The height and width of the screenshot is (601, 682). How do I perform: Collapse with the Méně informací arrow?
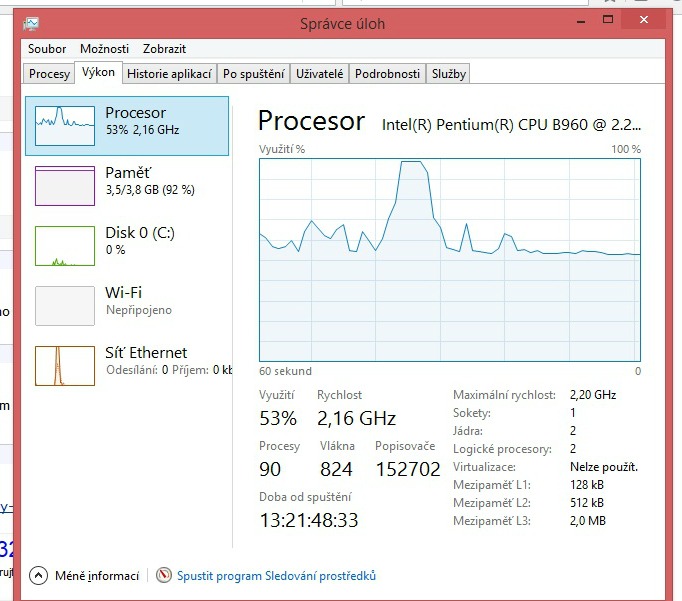(x=38, y=575)
